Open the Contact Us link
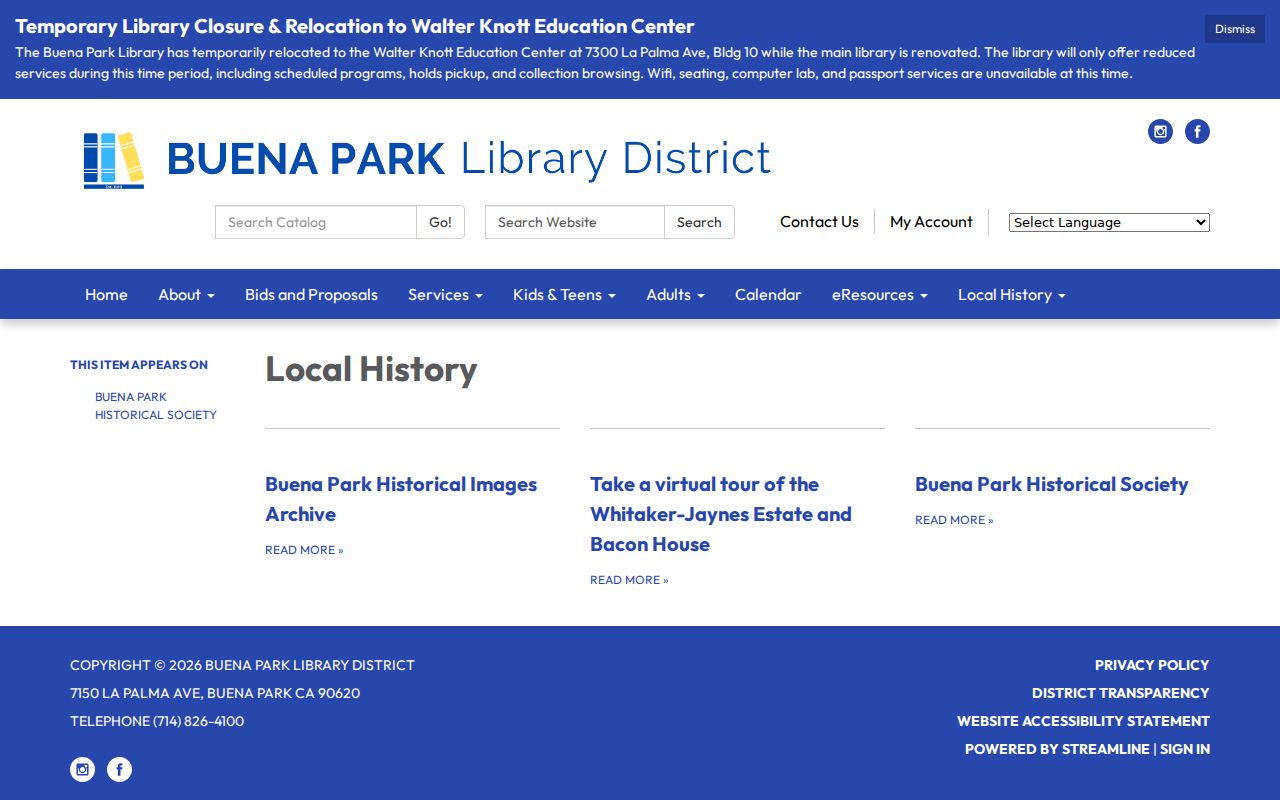 819,222
